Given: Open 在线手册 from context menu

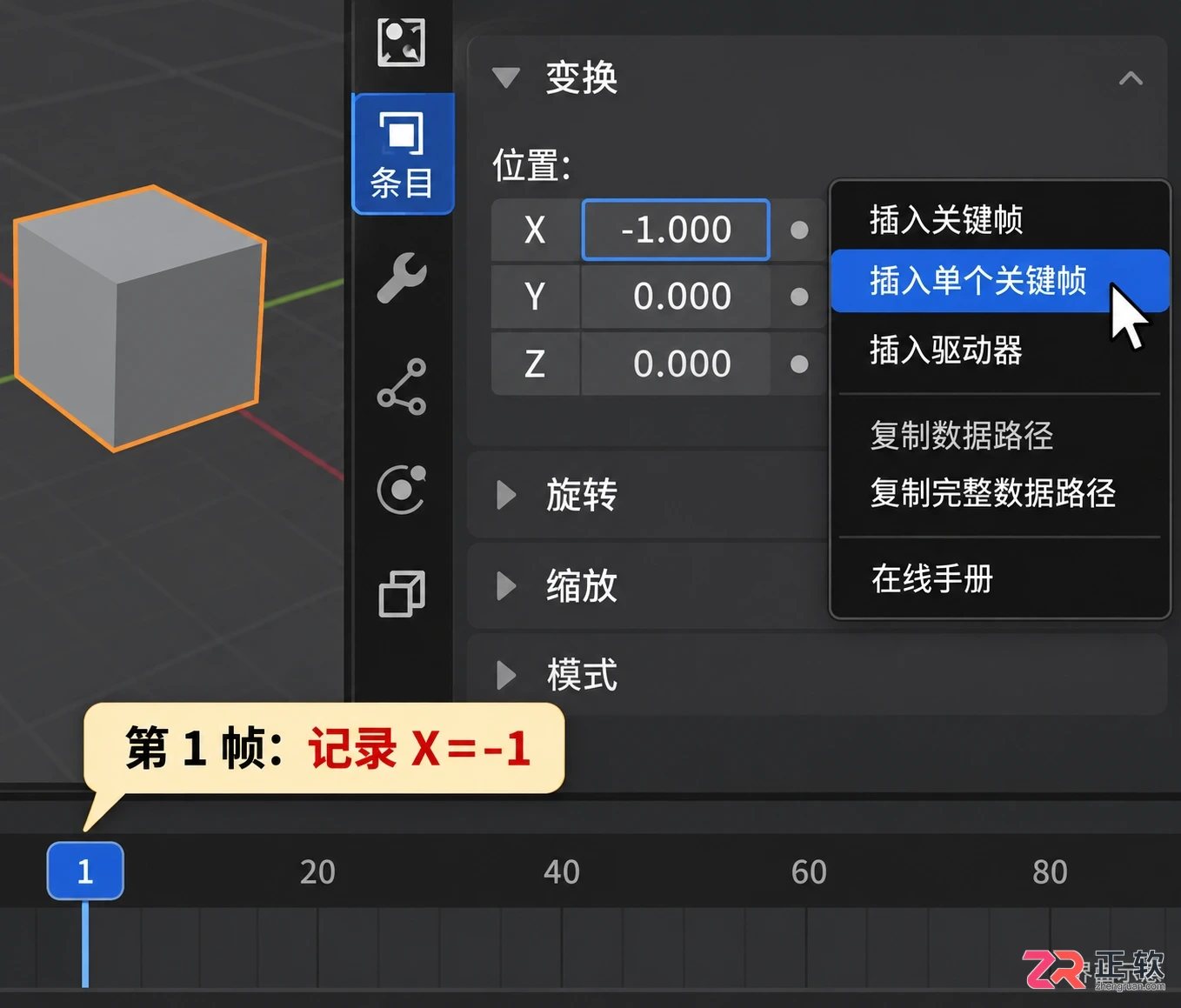Looking at the screenshot, I should [1000, 578].
